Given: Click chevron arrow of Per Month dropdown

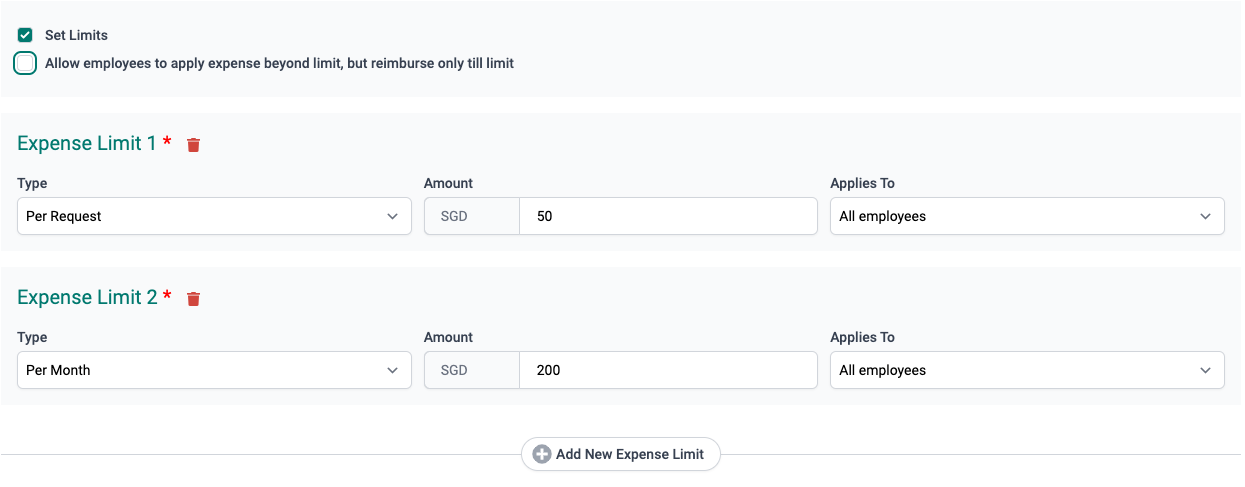Looking at the screenshot, I should tap(393, 370).
